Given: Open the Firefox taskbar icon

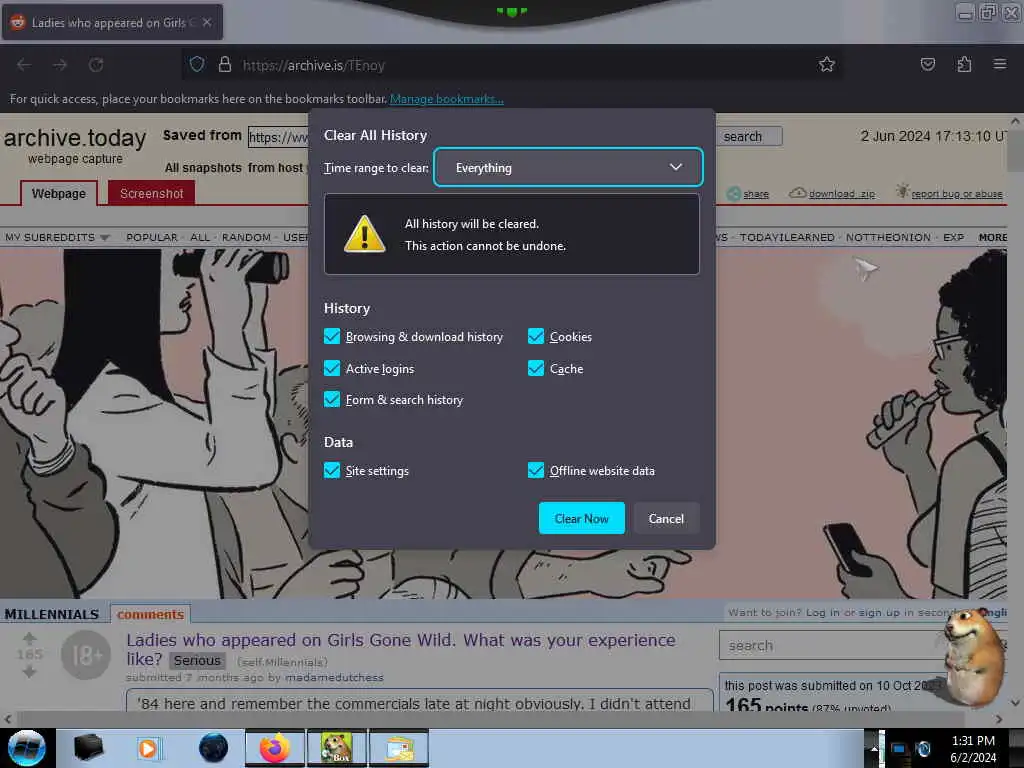Looking at the screenshot, I should coord(274,748).
